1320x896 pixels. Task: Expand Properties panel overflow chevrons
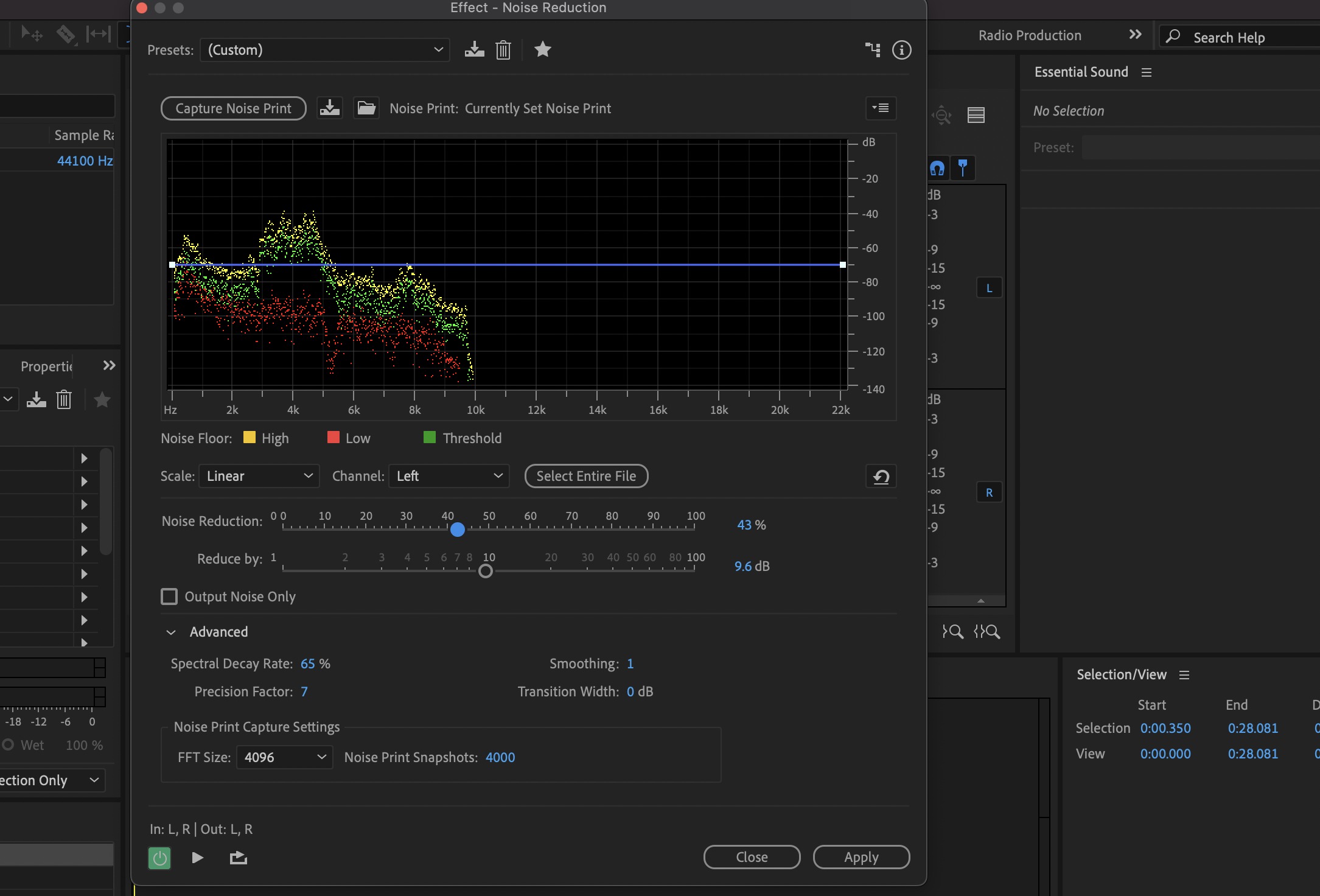109,366
